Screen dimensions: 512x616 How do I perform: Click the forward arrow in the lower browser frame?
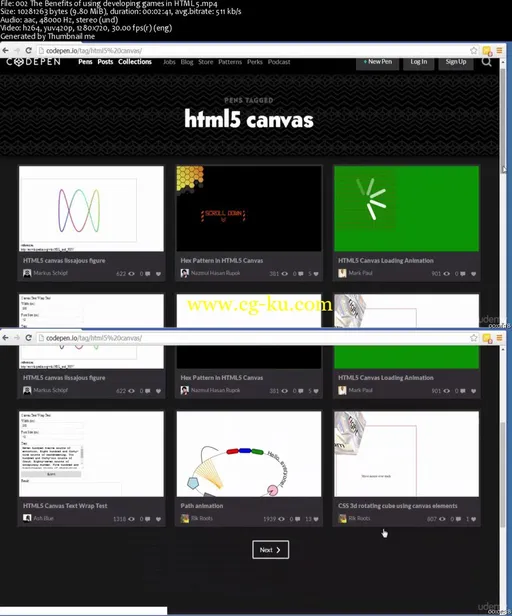(x=17, y=337)
